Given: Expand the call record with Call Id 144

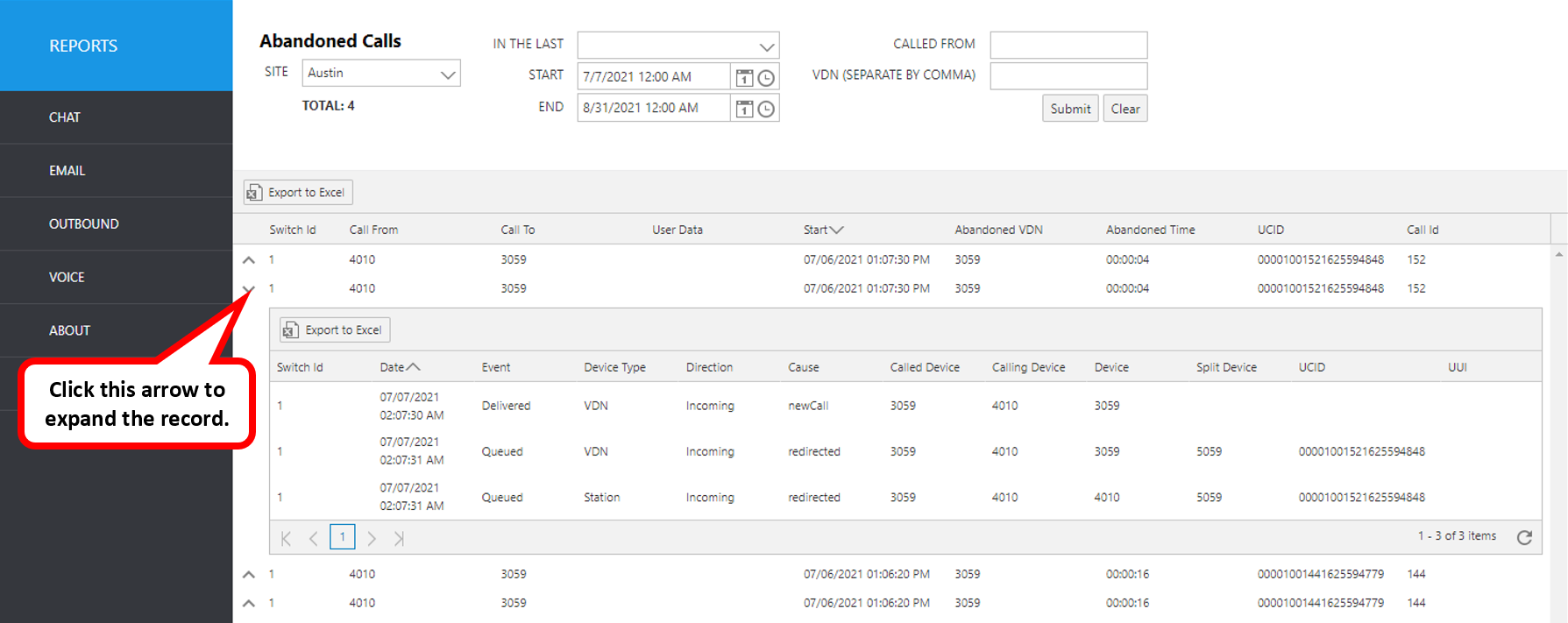Looking at the screenshot, I should pyautogui.click(x=249, y=575).
